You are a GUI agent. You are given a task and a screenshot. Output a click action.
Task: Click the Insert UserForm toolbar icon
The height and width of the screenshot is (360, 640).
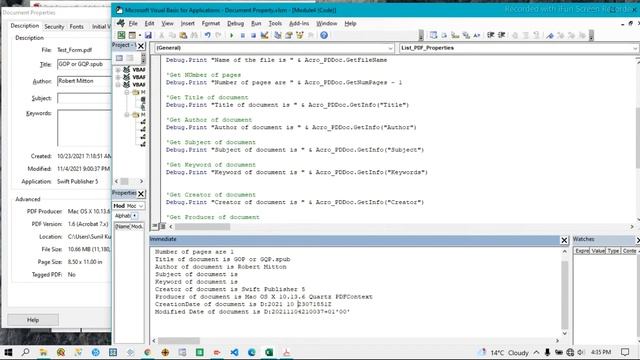[x=132, y=35]
